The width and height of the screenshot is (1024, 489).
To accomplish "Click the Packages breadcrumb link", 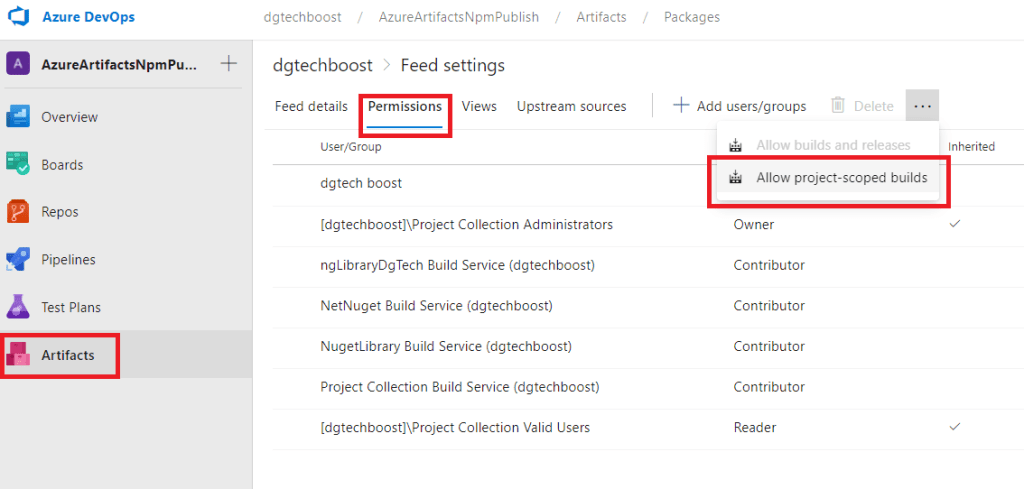I will tap(691, 17).
